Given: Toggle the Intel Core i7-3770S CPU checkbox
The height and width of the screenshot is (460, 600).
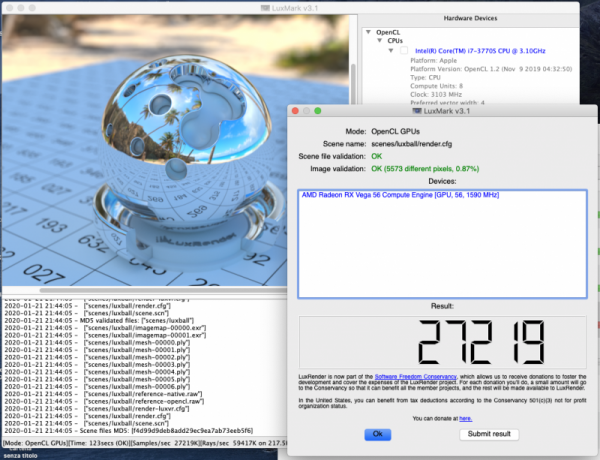Looking at the screenshot, I should click(x=404, y=51).
